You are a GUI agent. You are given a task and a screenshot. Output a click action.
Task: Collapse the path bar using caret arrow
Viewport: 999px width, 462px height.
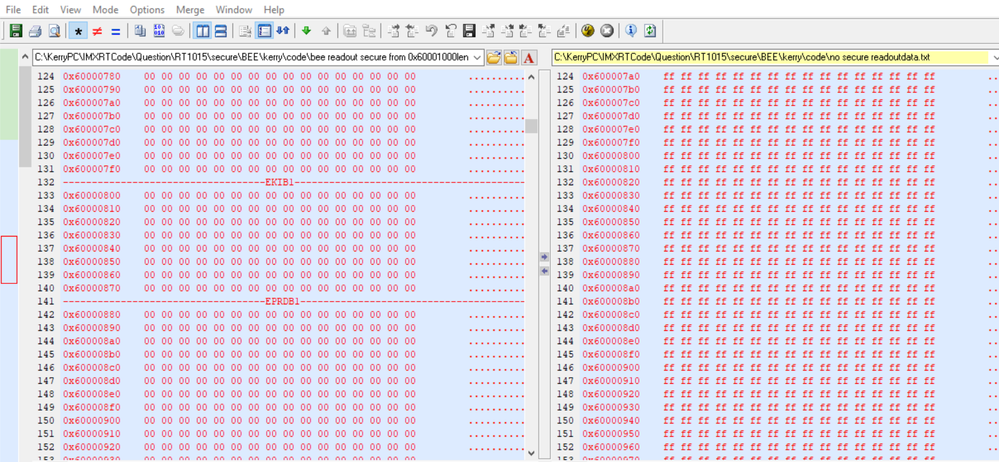[x=25, y=57]
